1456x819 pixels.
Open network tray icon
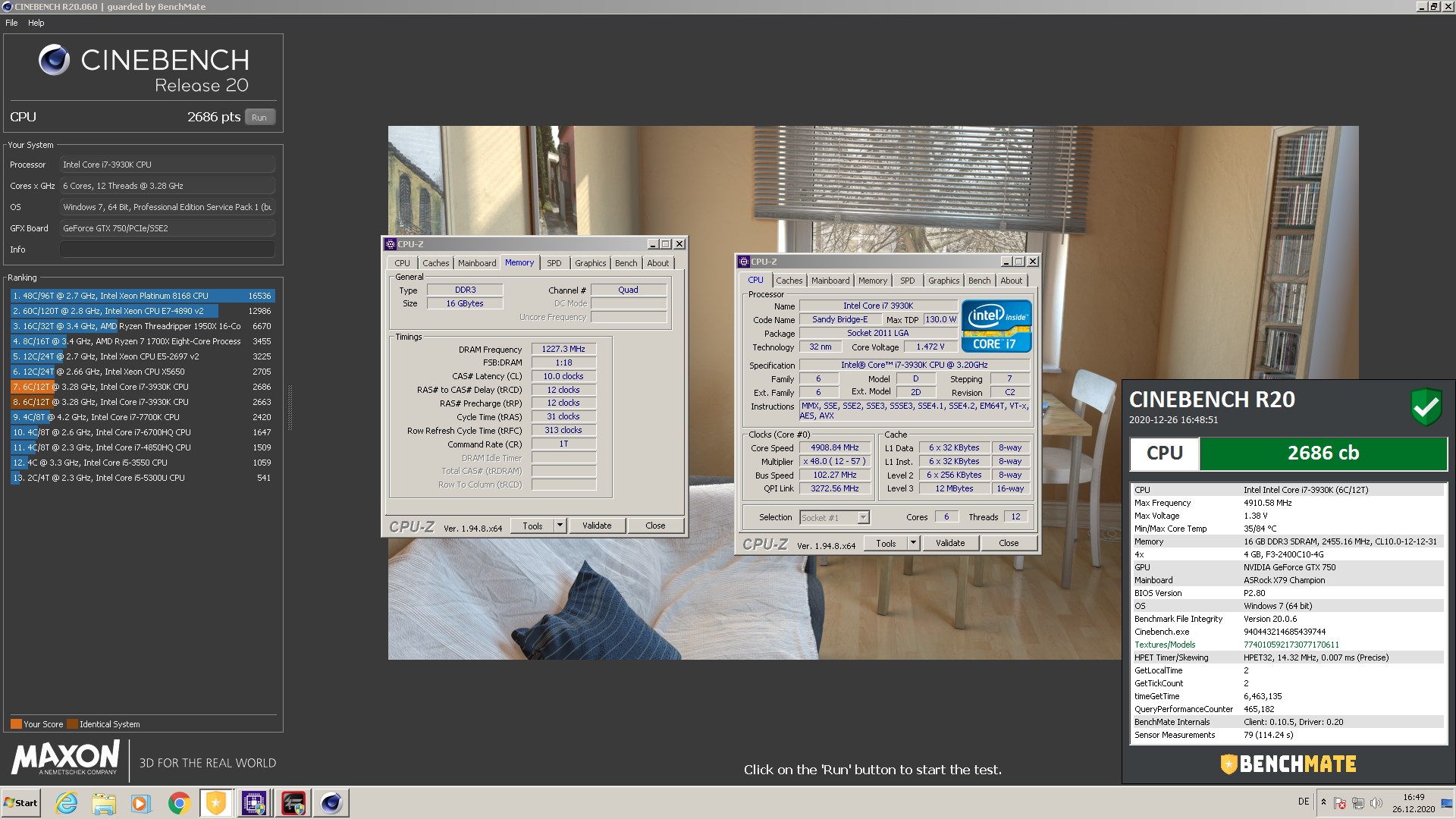pyautogui.click(x=1358, y=803)
